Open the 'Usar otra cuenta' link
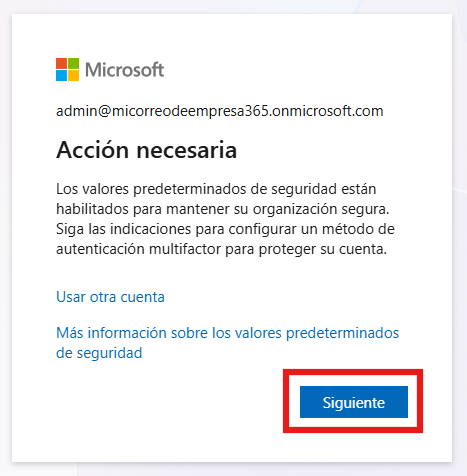Screen dimensions: 467x476 pos(110,297)
